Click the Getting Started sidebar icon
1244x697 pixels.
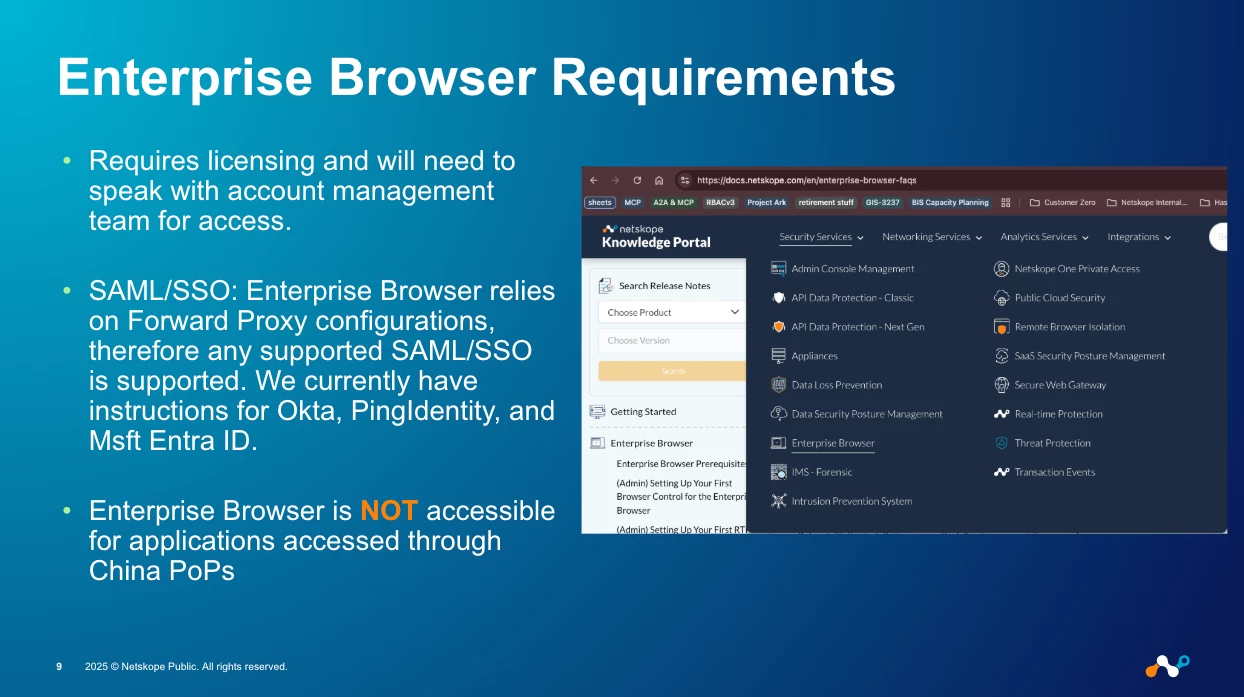point(597,412)
